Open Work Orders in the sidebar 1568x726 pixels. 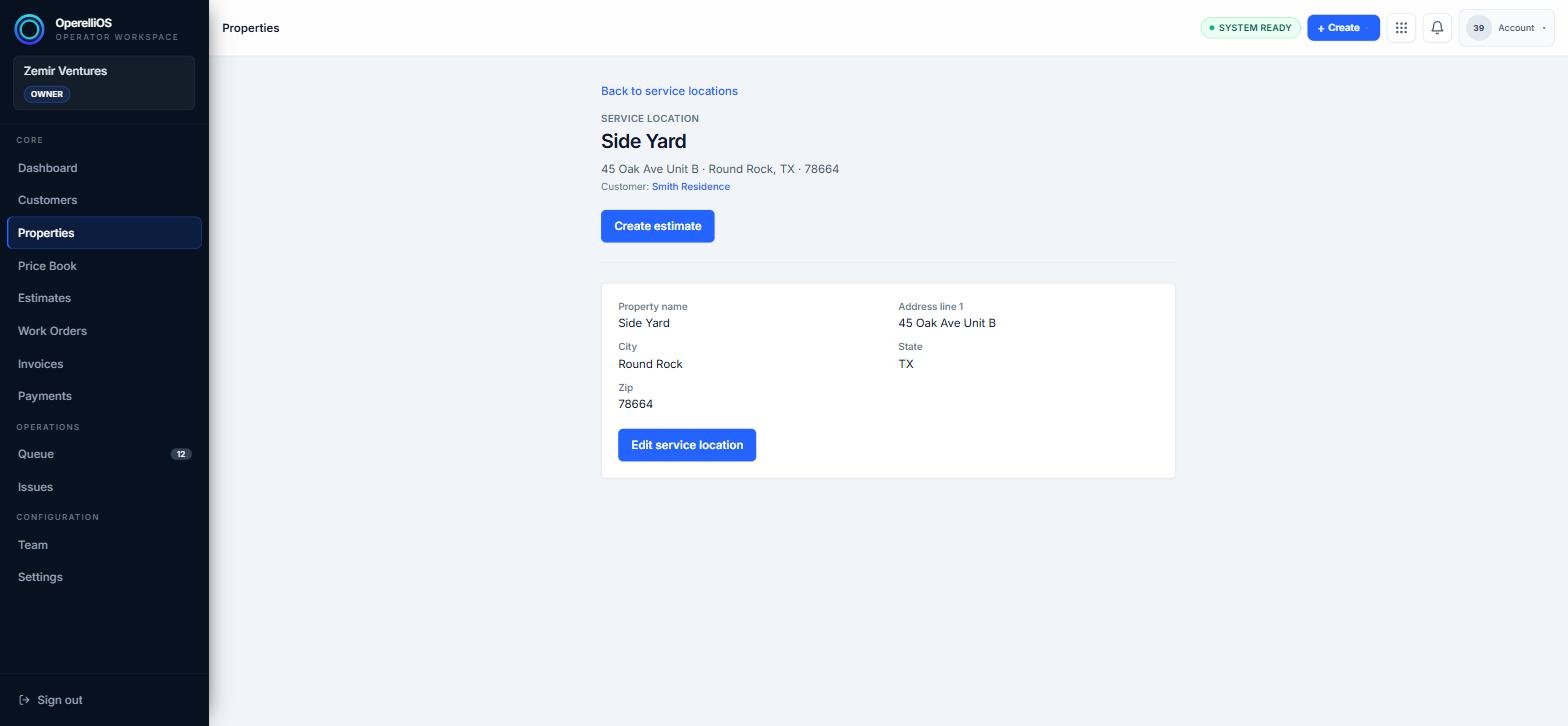pyautogui.click(x=104, y=331)
